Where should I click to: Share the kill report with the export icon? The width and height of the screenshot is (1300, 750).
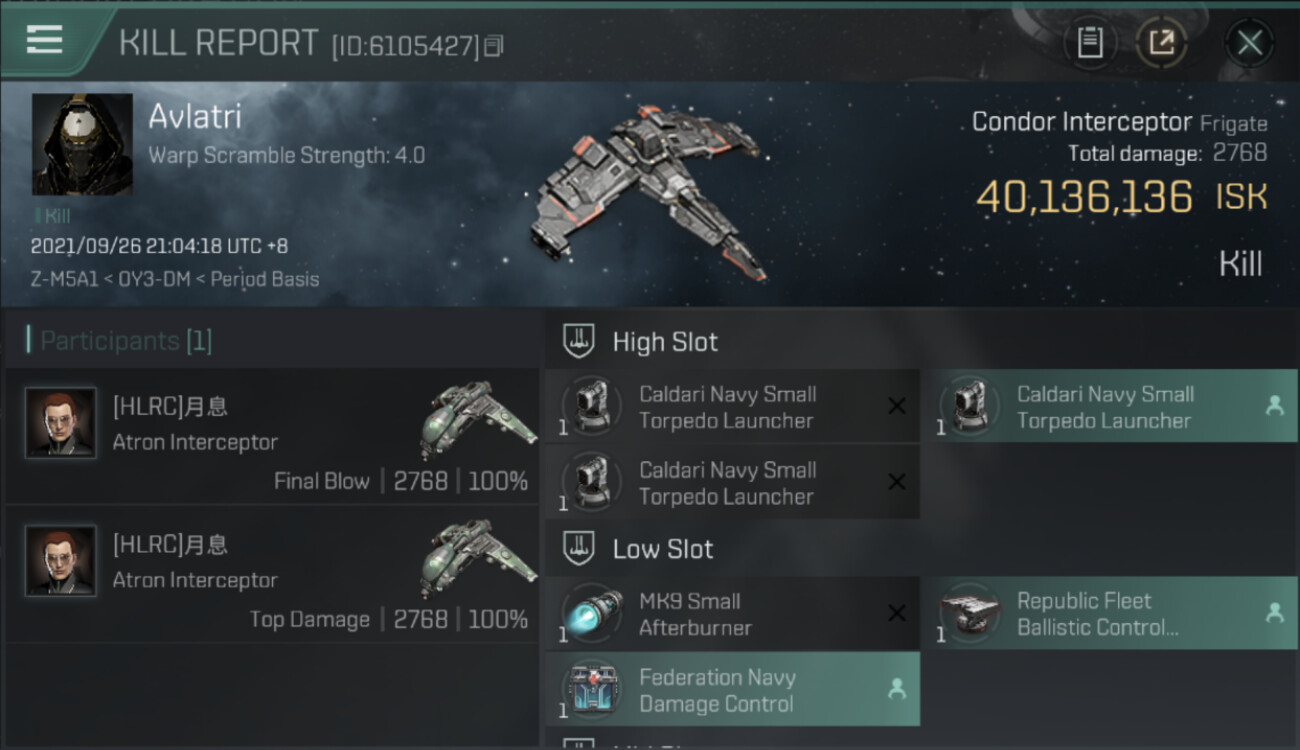click(x=1161, y=43)
